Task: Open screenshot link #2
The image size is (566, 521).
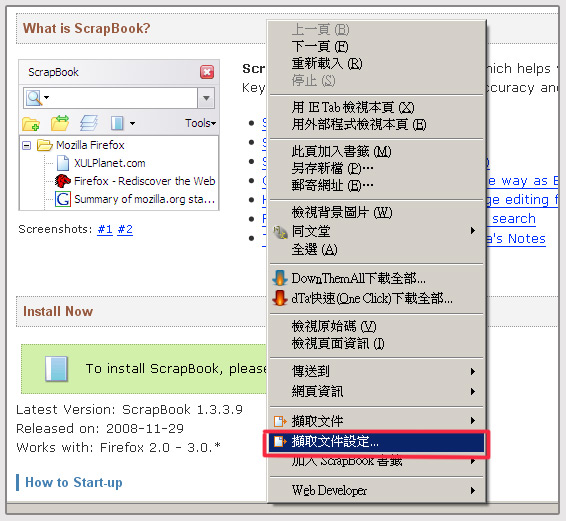Action: pos(125,229)
